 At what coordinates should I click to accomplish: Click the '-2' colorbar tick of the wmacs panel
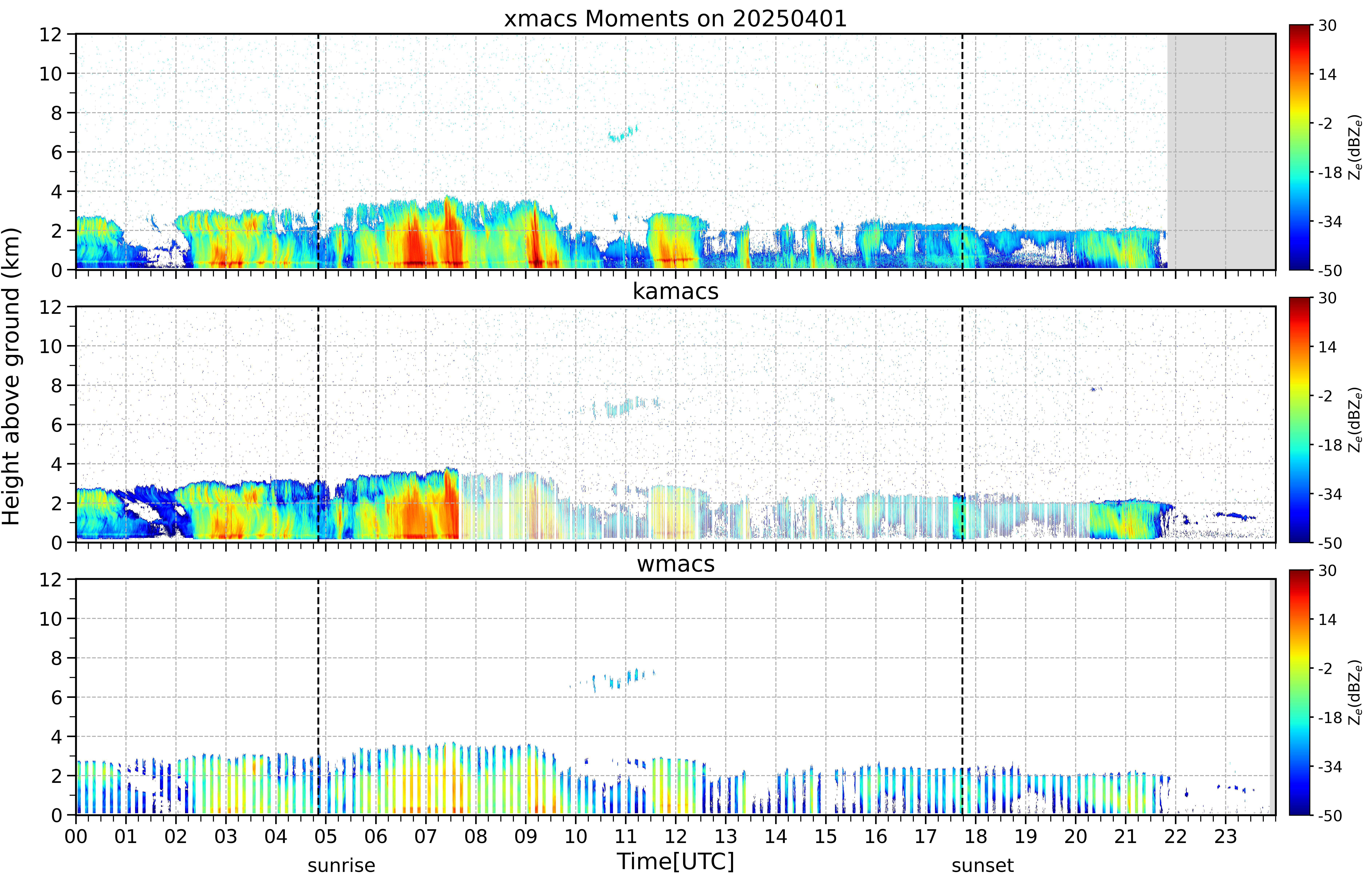tap(1325, 668)
